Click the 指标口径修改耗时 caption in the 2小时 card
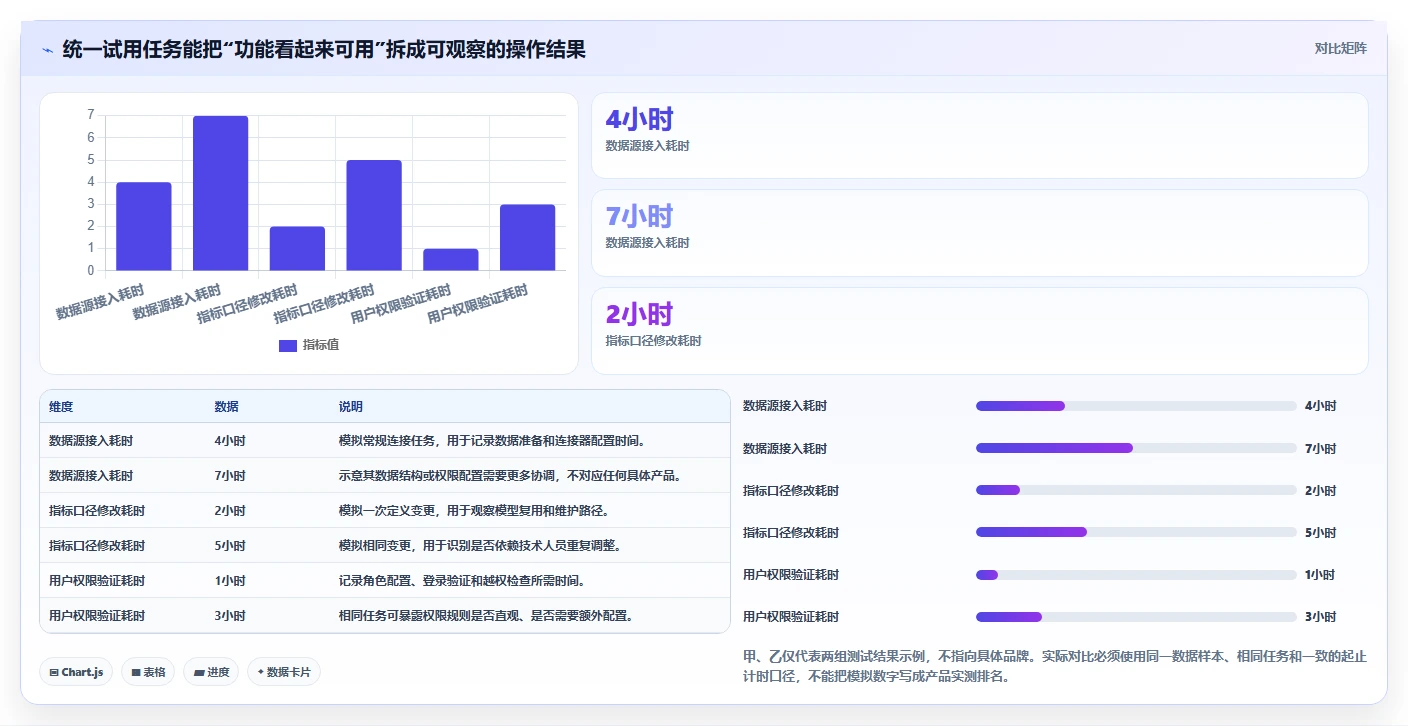The width and height of the screenshot is (1408, 726). [653, 341]
